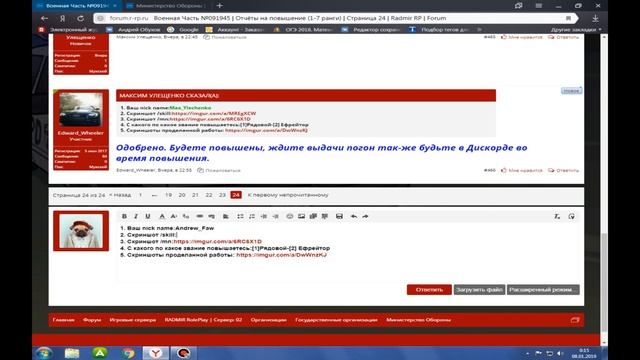Open Edward_Wheeler's car avatar thumbnail
The width and height of the screenshot is (640, 360).
[81, 109]
